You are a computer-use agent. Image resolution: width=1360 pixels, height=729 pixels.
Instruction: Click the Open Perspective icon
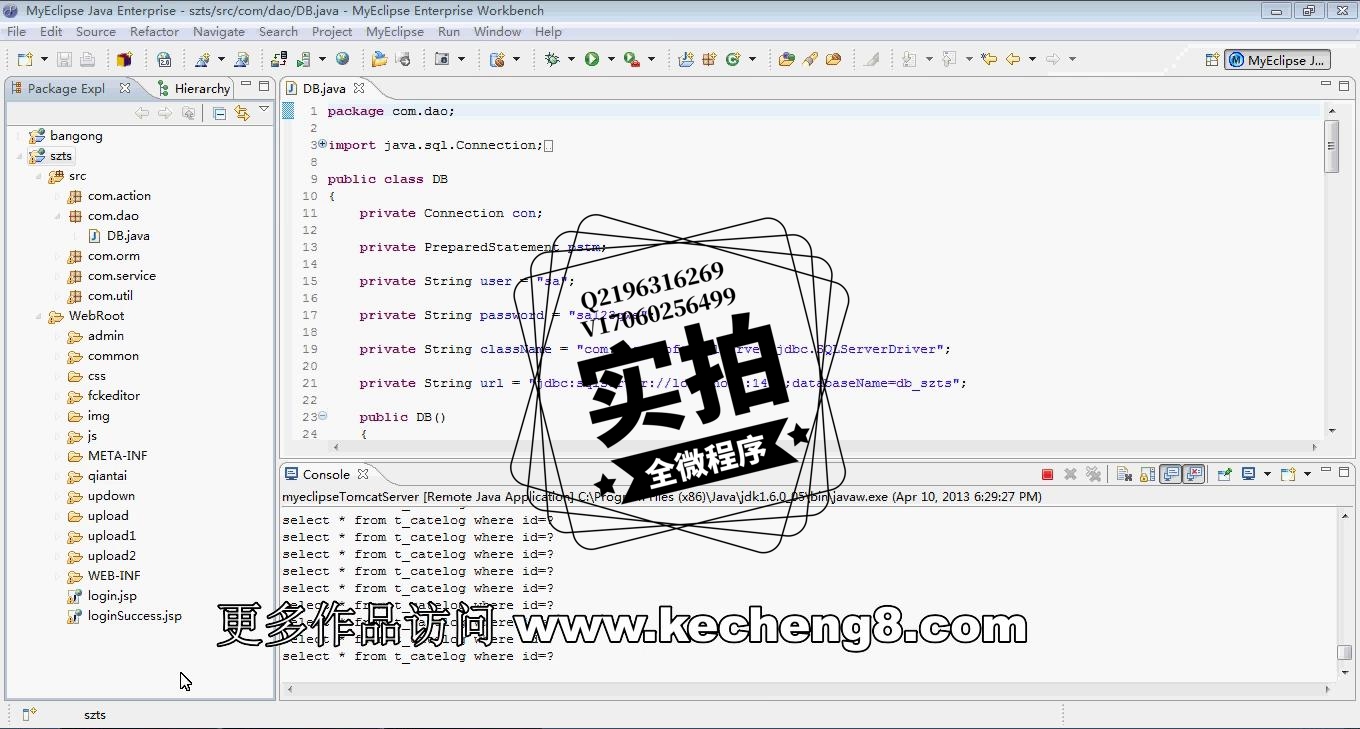(1212, 60)
